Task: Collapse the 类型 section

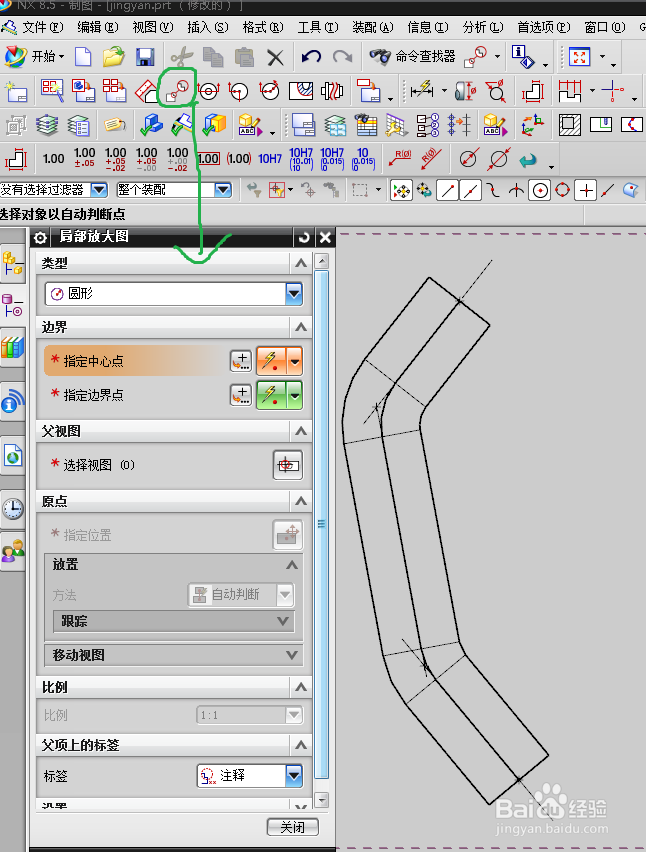Action: [300, 264]
